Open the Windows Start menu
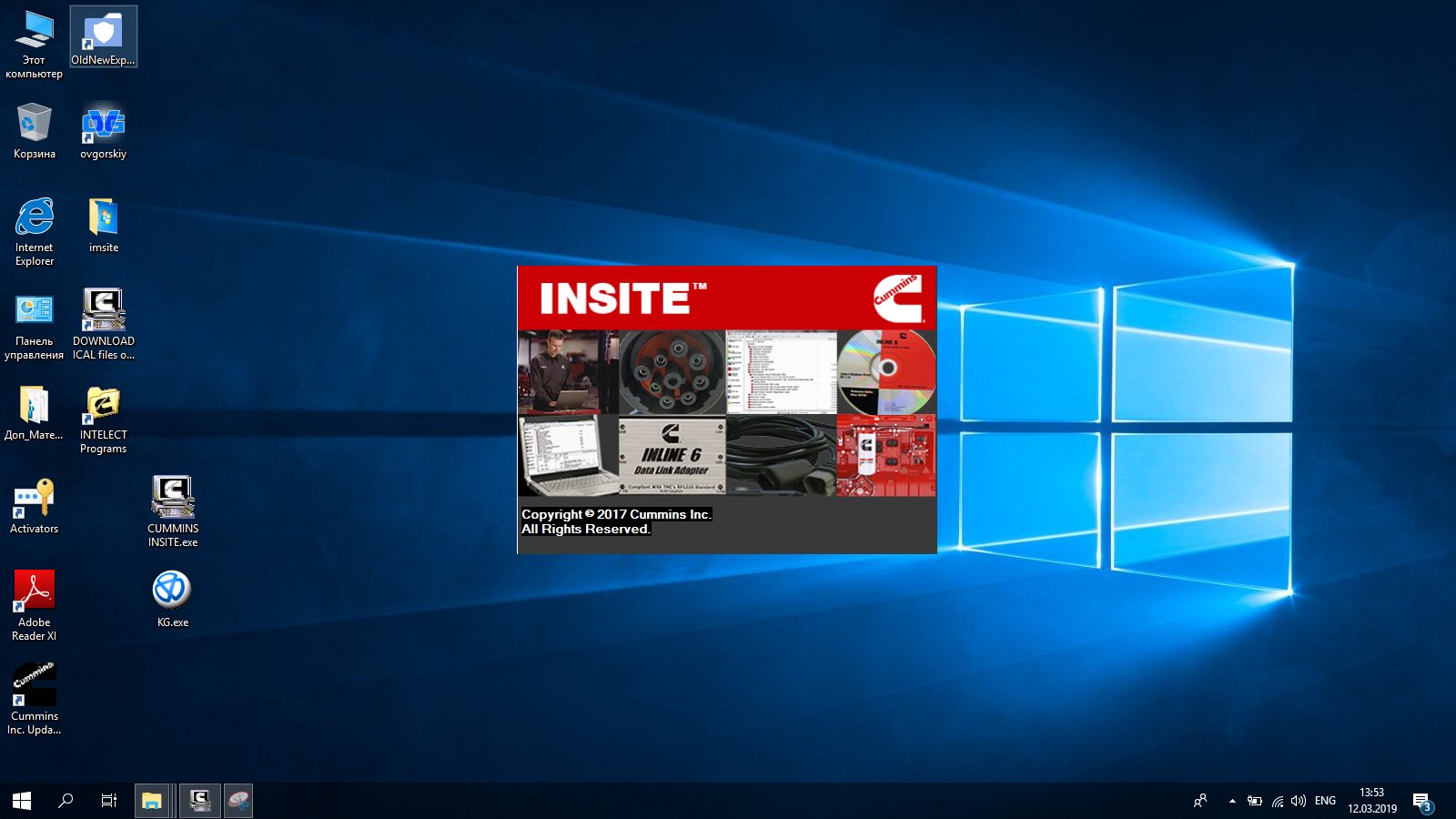 click(22, 801)
